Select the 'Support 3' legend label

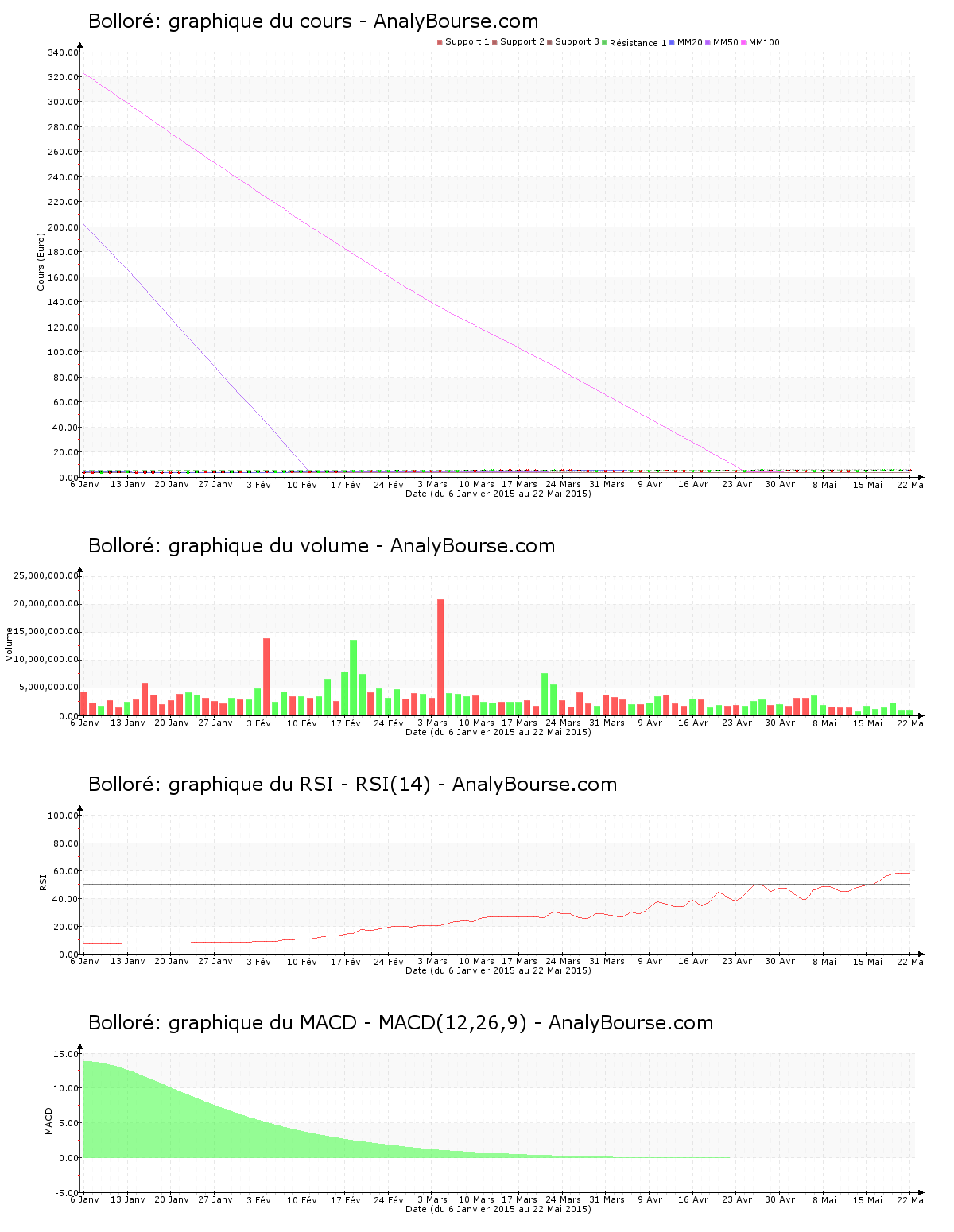coord(577,42)
